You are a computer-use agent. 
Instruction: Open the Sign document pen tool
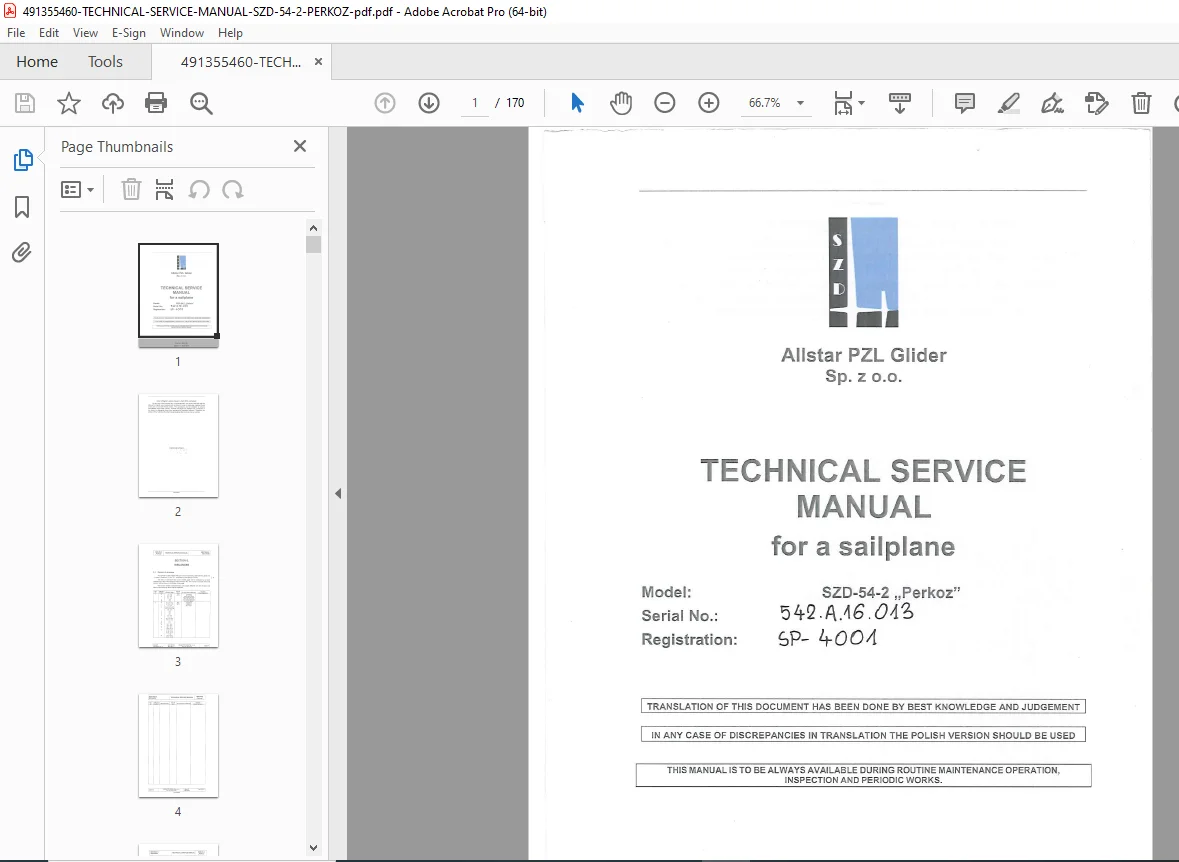1052,103
